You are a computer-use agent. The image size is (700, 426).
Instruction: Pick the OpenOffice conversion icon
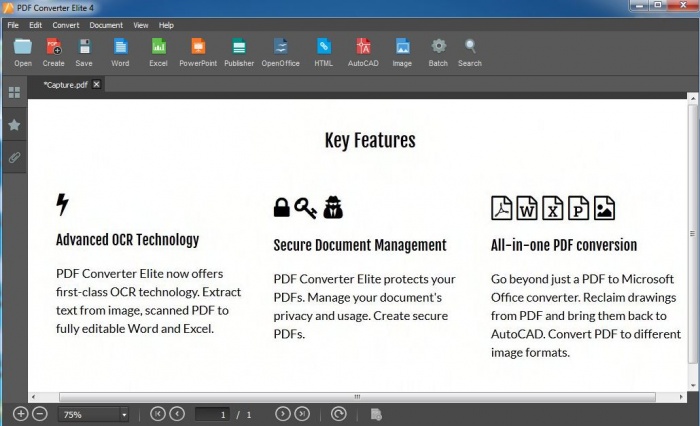click(280, 52)
